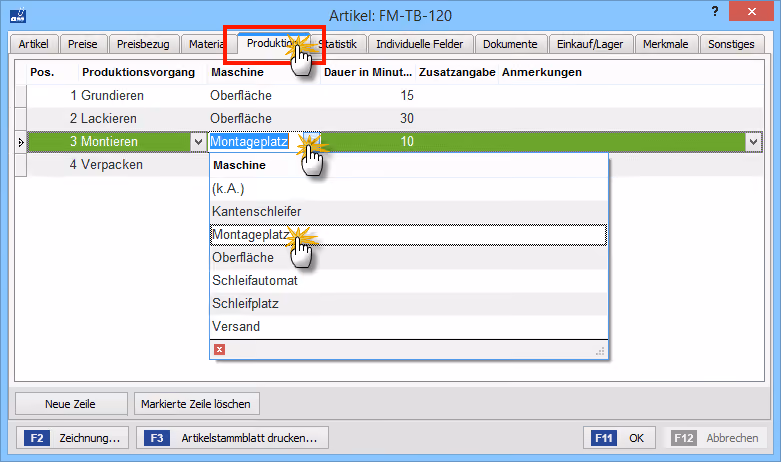Open the Artikel tab
781x462 pixels.
point(33,44)
